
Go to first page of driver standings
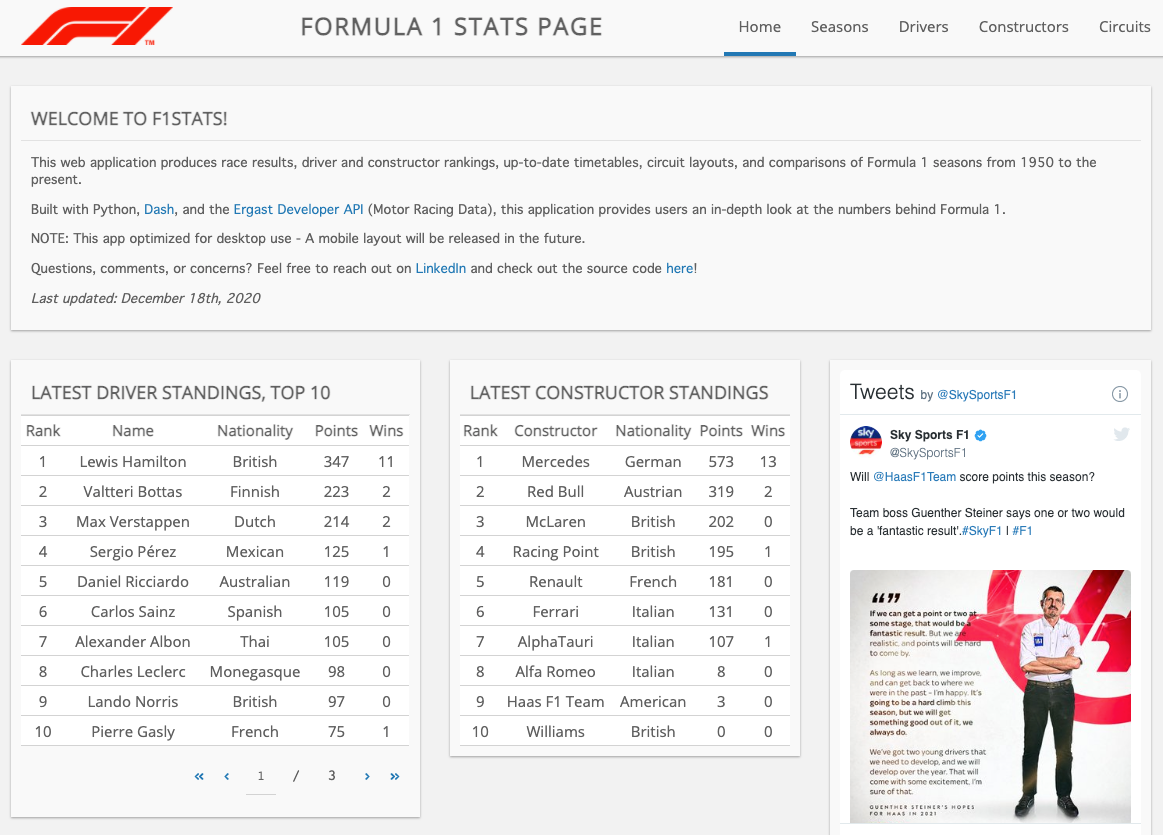199,776
